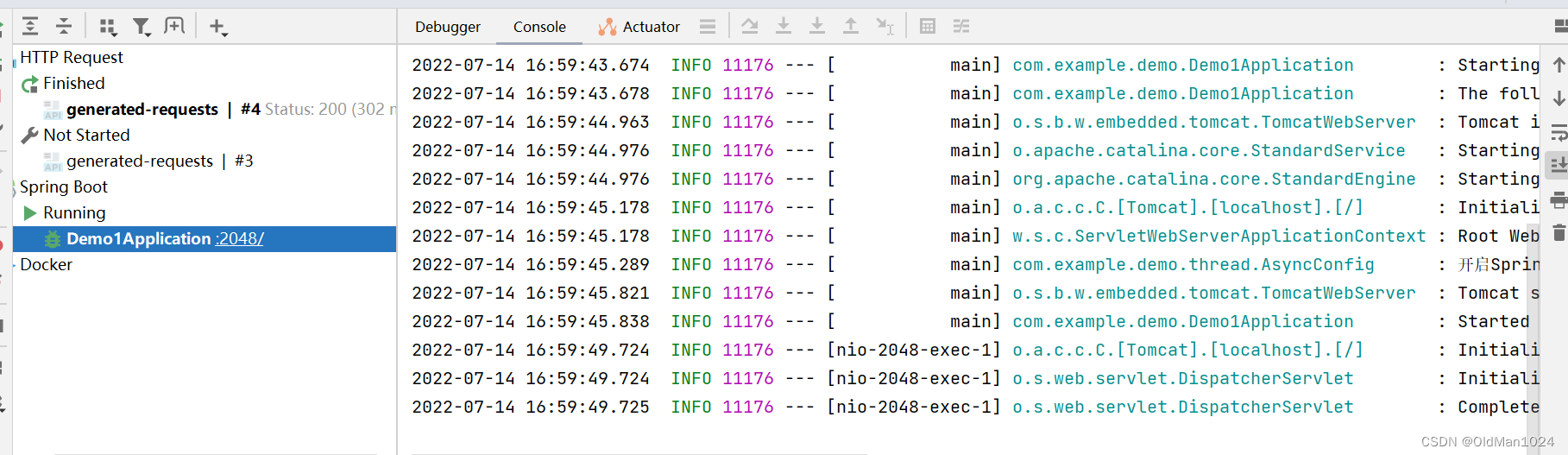The height and width of the screenshot is (455, 1568).
Task: Select the Running group node
Action: point(74,212)
